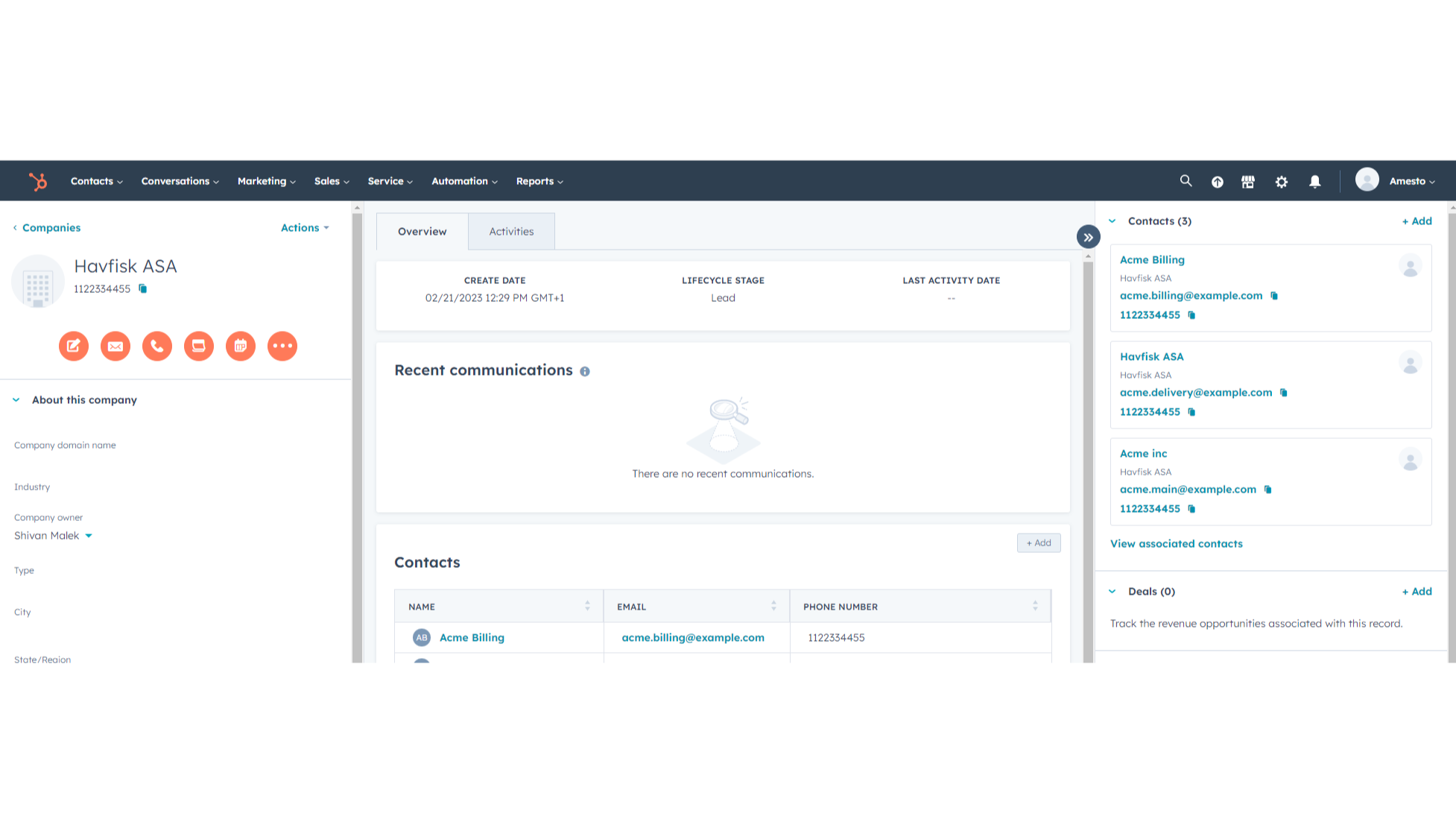Open the Havfisk ASA contact card name link
Viewport: 1456px width, 819px height.
tap(1151, 357)
